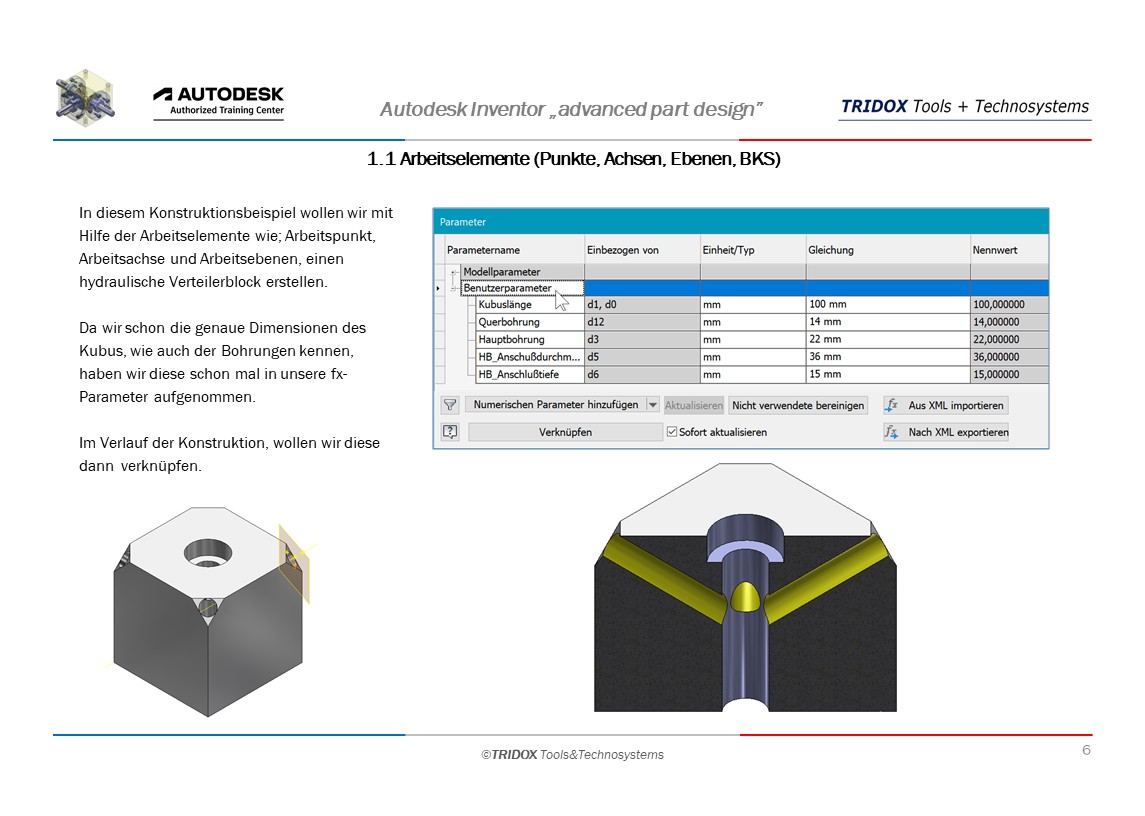Click the fx import from XML icon
The height and width of the screenshot is (816, 1145).
point(890,405)
